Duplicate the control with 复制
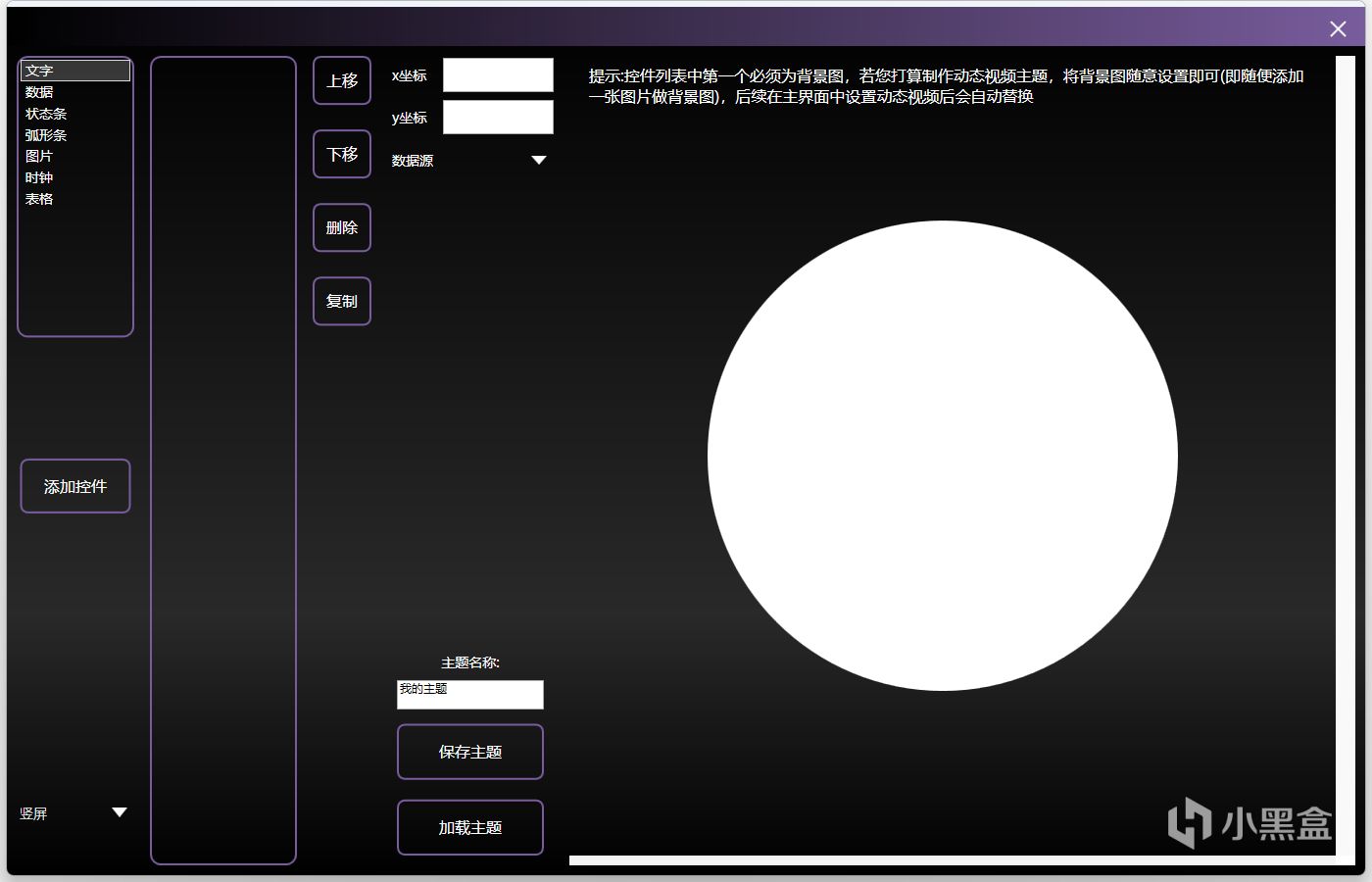Image resolution: width=1372 pixels, height=882 pixels. [342, 301]
